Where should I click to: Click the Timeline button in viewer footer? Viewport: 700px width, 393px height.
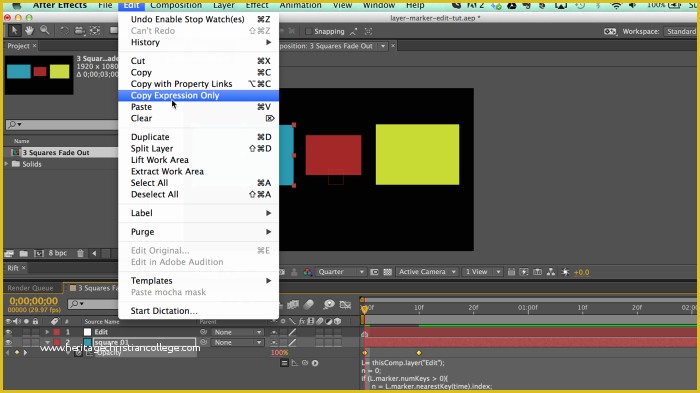[x=538, y=272]
